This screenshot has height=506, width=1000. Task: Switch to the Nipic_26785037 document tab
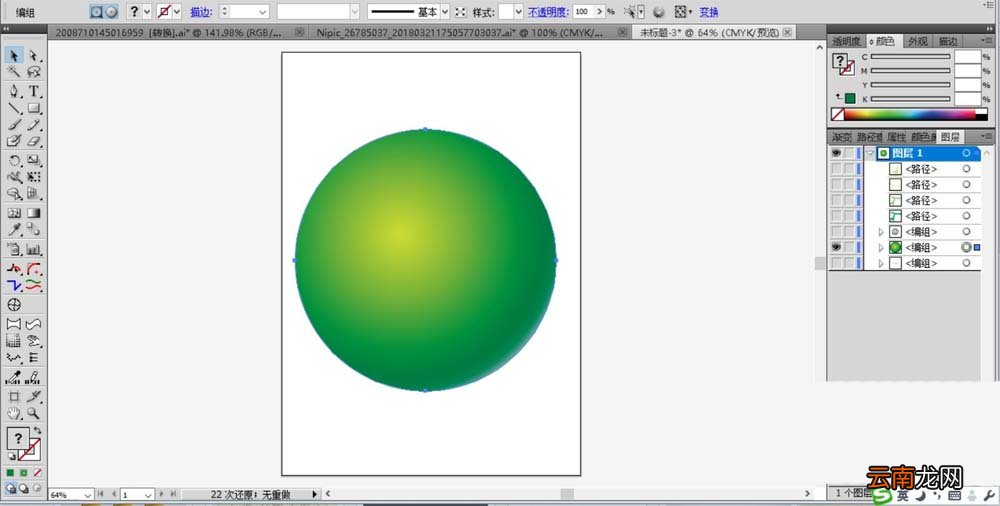click(459, 33)
